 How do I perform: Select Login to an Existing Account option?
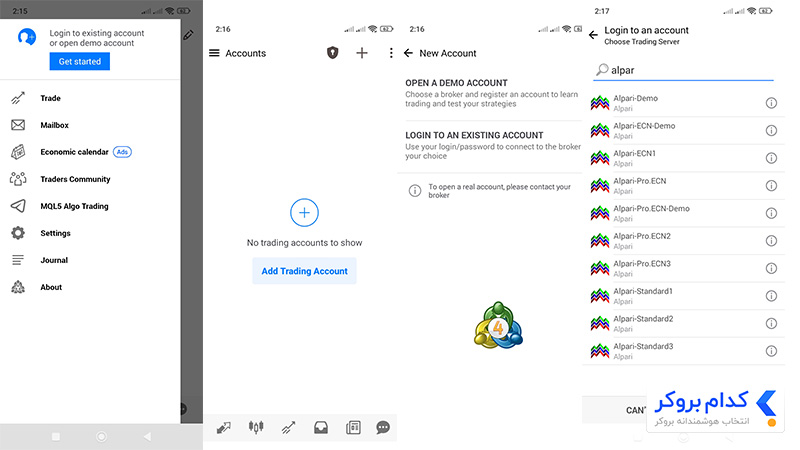[491, 145]
